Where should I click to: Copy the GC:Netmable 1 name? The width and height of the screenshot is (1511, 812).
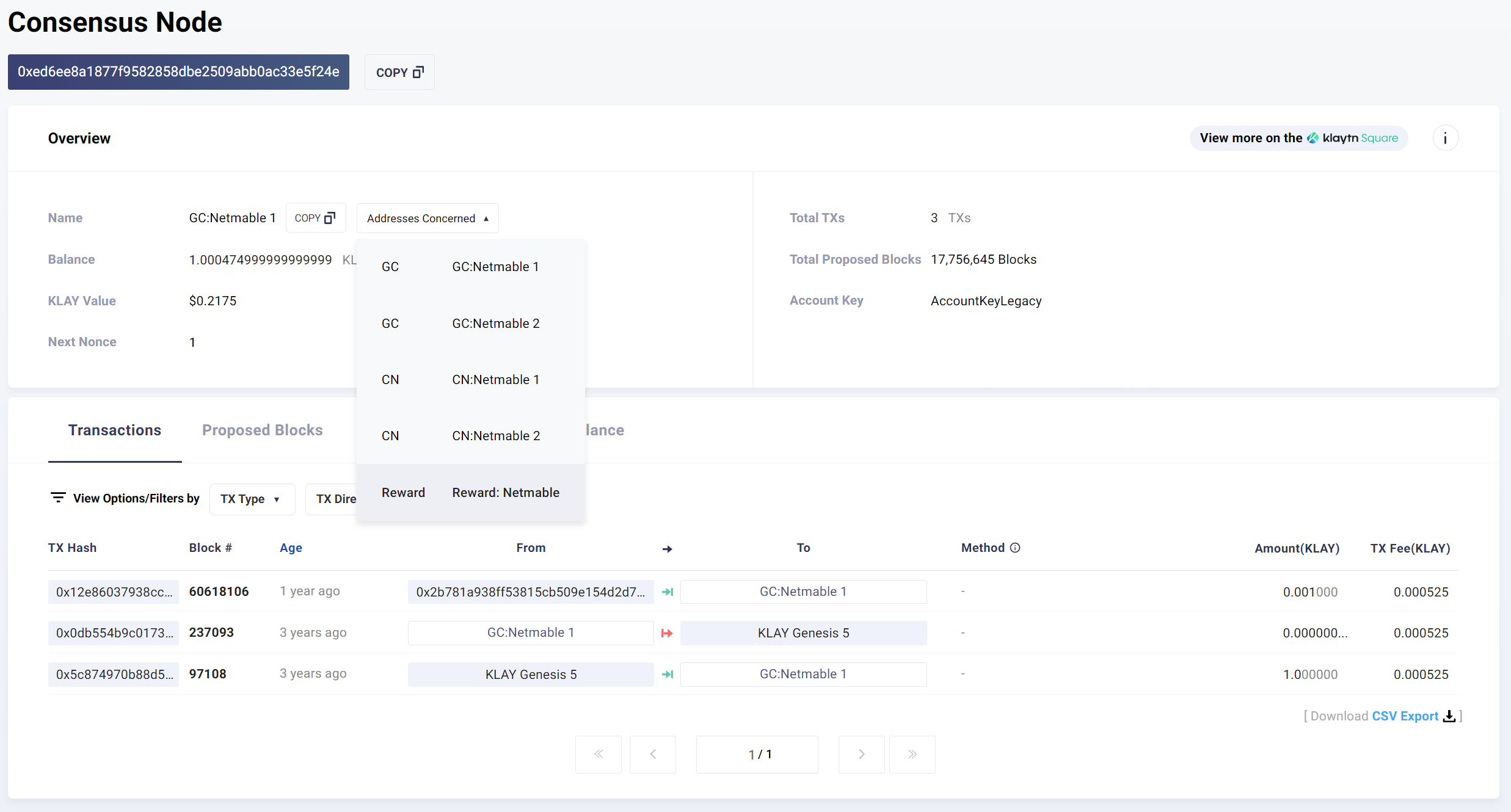315,218
